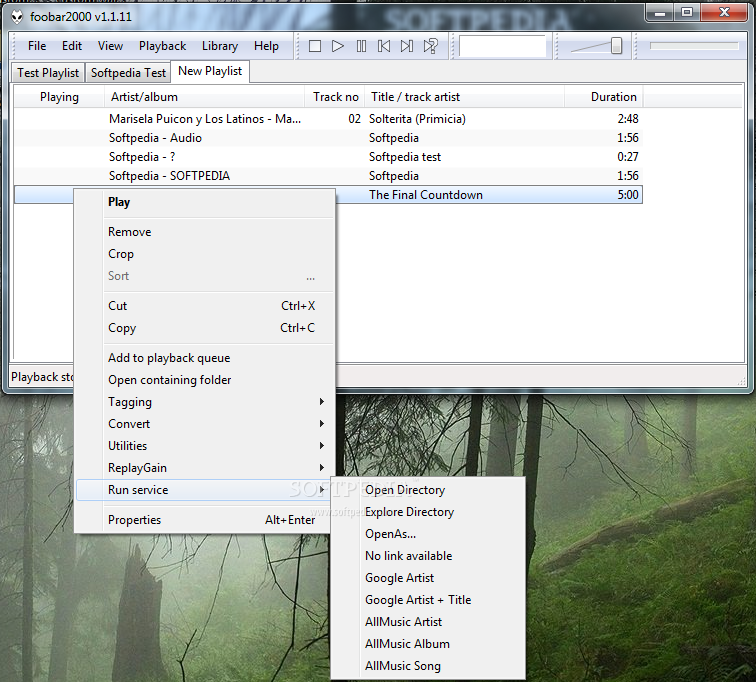Choose OpenAs... in the submenu
Viewport: 756px width, 682px height.
click(428, 534)
